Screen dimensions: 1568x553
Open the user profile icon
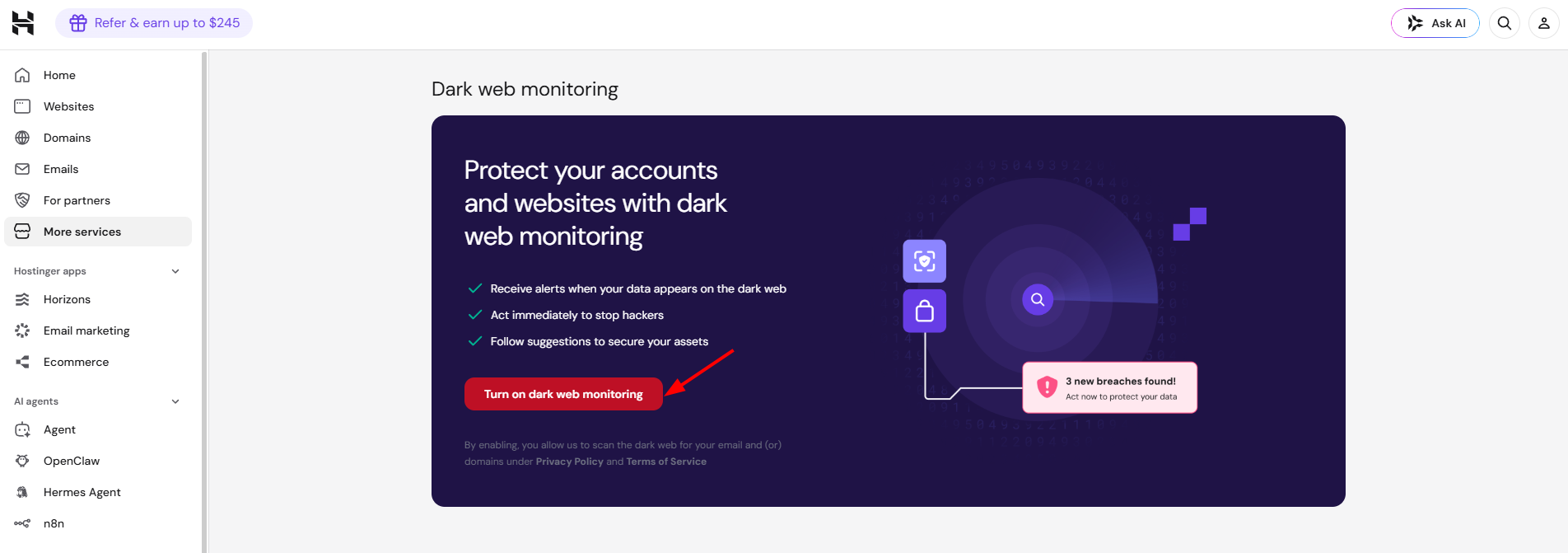(x=1544, y=23)
